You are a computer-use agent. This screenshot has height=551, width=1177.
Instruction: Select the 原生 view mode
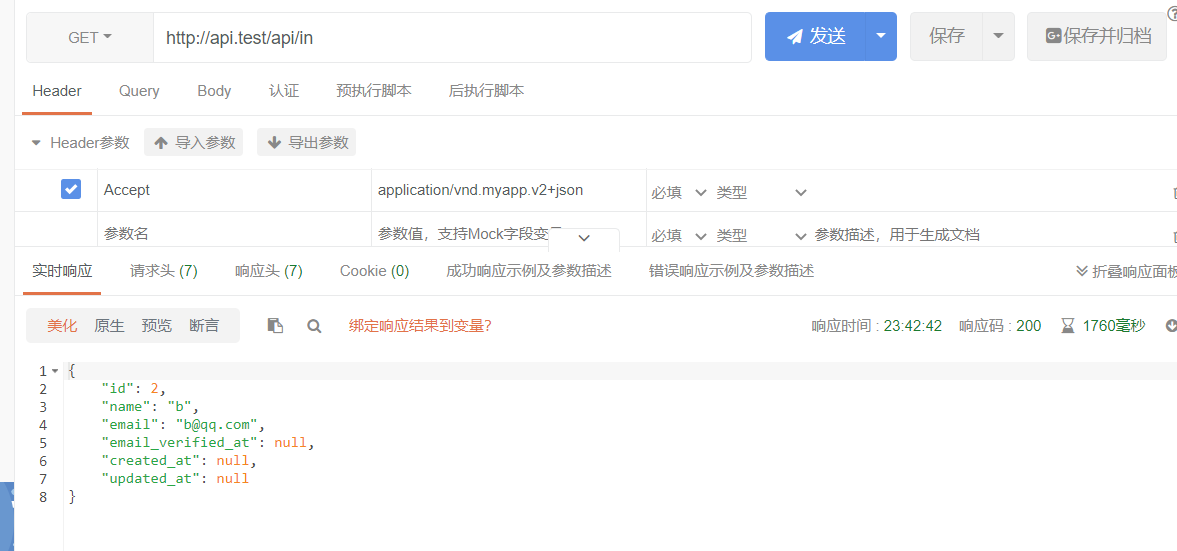click(x=110, y=326)
